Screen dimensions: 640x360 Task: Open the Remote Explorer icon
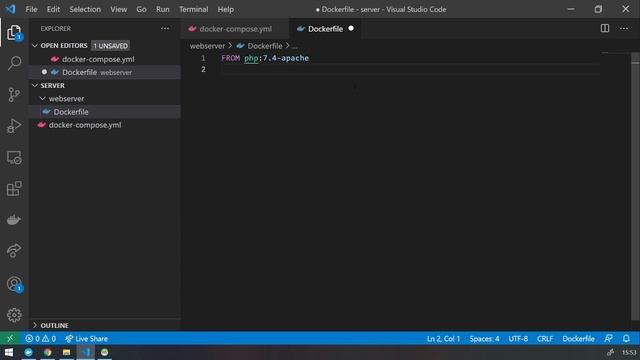coord(14,158)
